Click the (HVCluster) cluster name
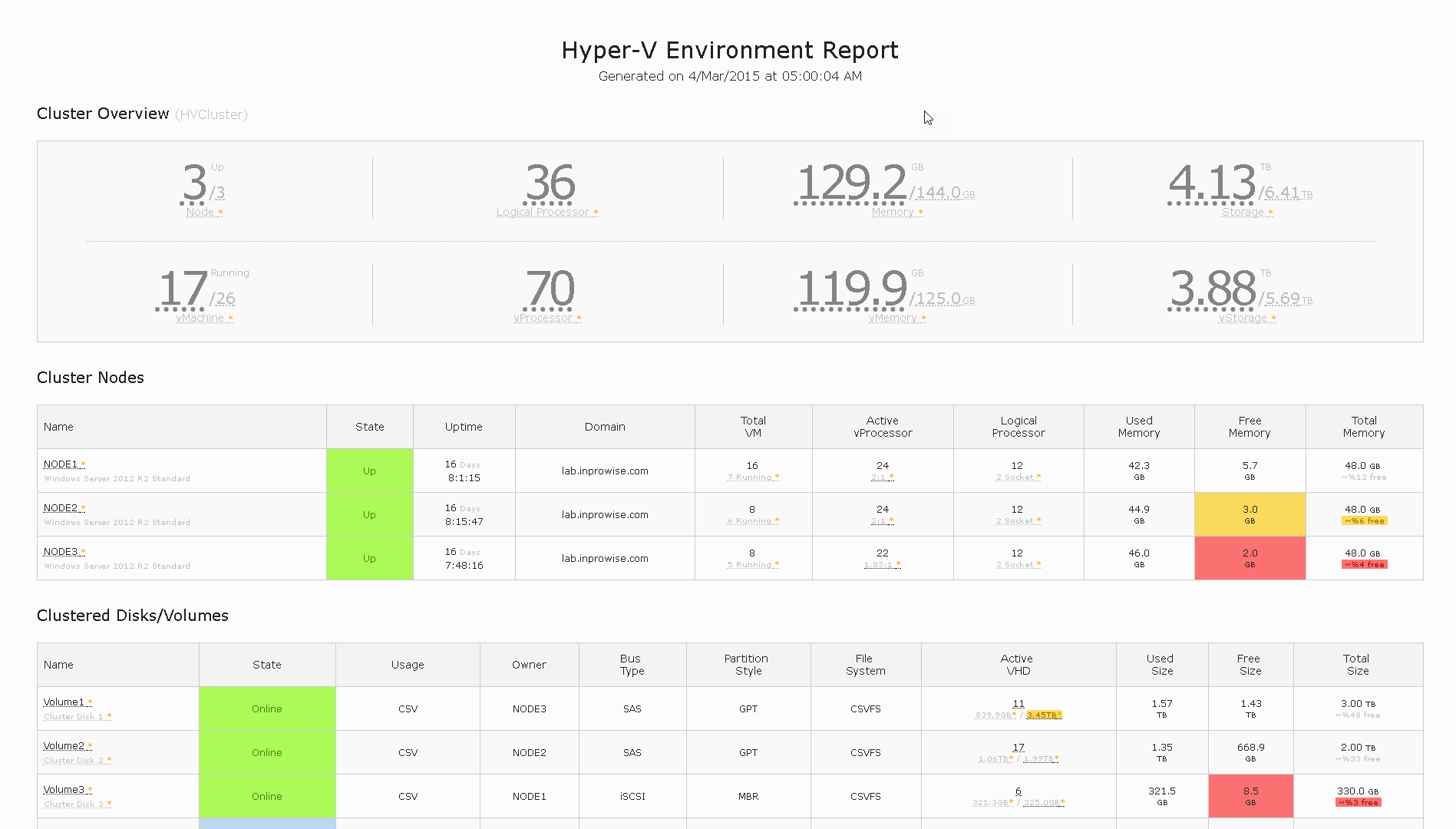Viewport: 1456px width, 829px height. coord(211,114)
